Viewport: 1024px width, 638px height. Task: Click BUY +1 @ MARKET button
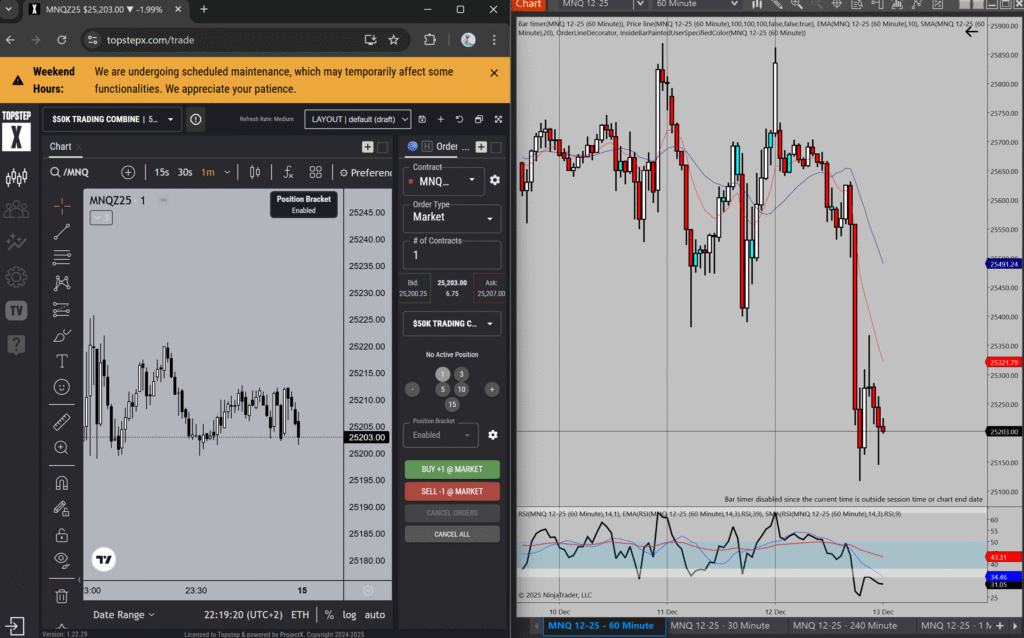pyautogui.click(x=452, y=470)
